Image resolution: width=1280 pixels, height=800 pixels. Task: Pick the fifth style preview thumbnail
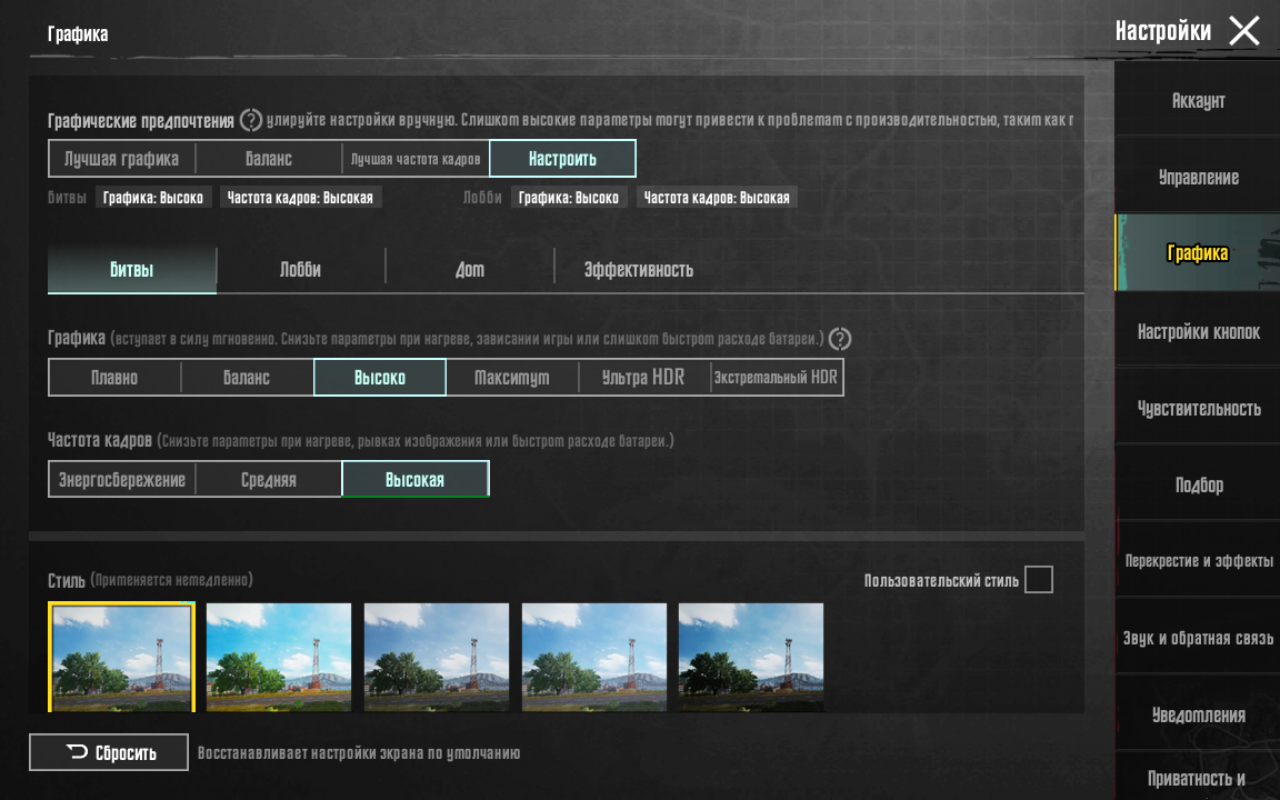(x=751, y=656)
